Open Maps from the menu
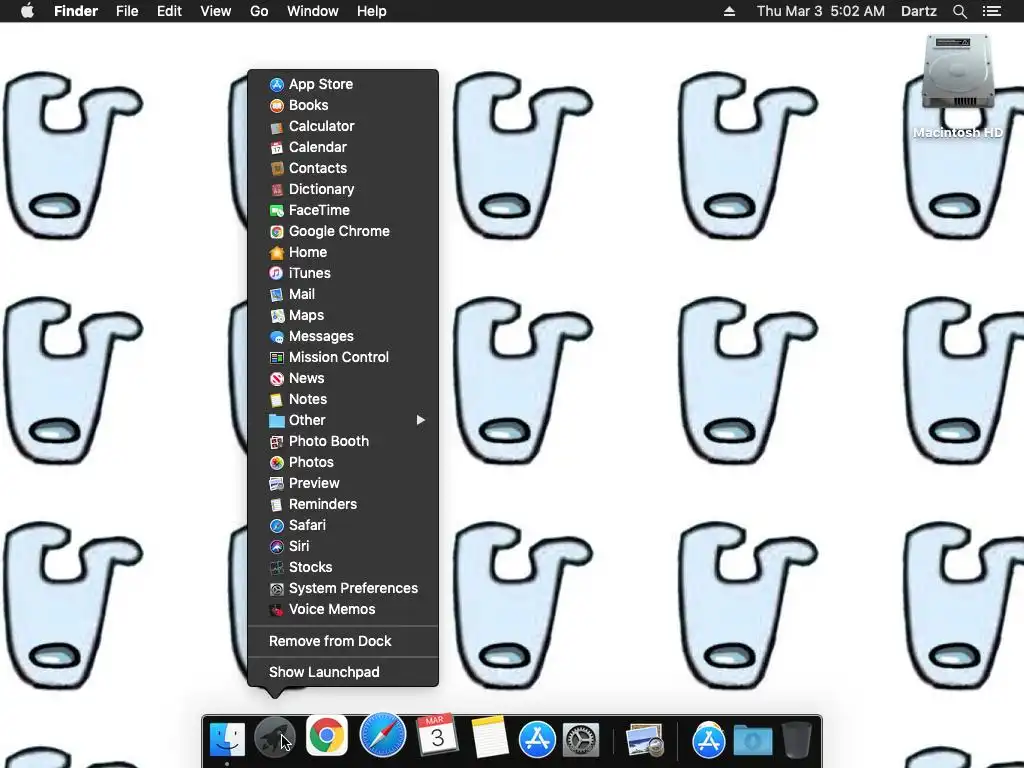 tap(343, 315)
